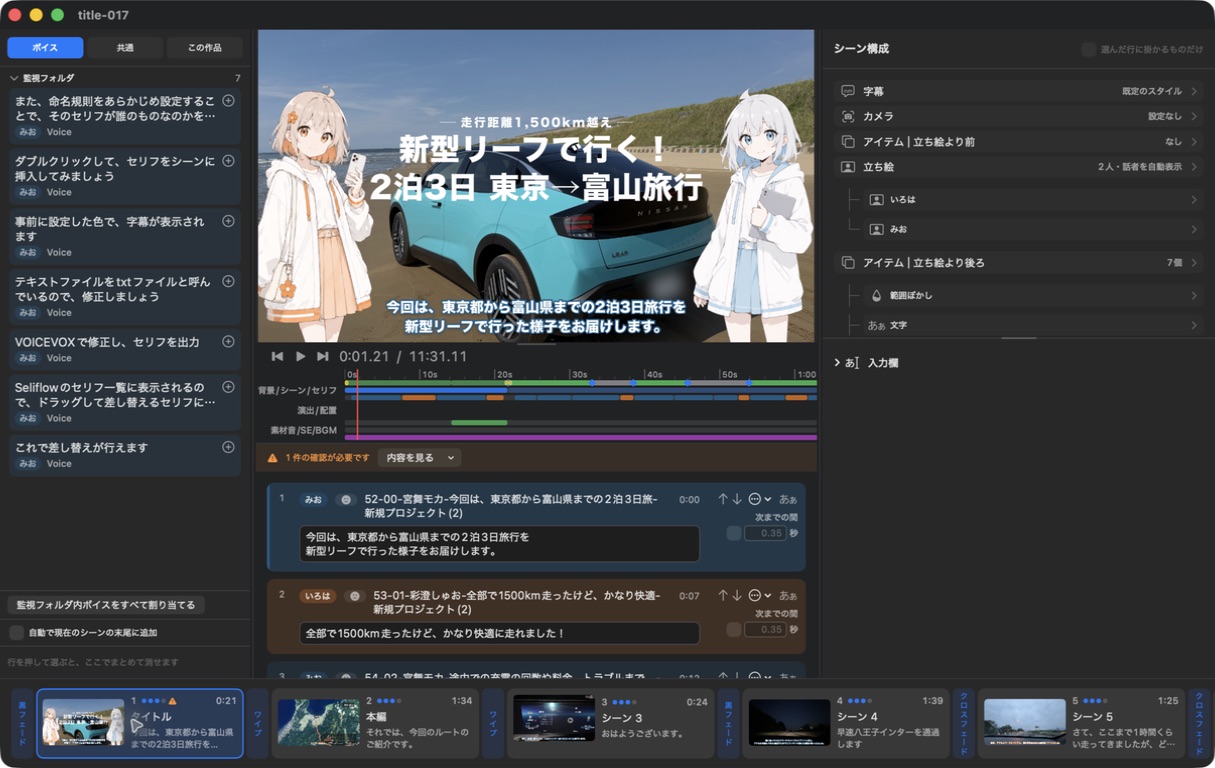Open the クロスフェード transition after シーン 4
Image resolution: width=1215 pixels, height=768 pixels.
pyautogui.click(x=964, y=723)
